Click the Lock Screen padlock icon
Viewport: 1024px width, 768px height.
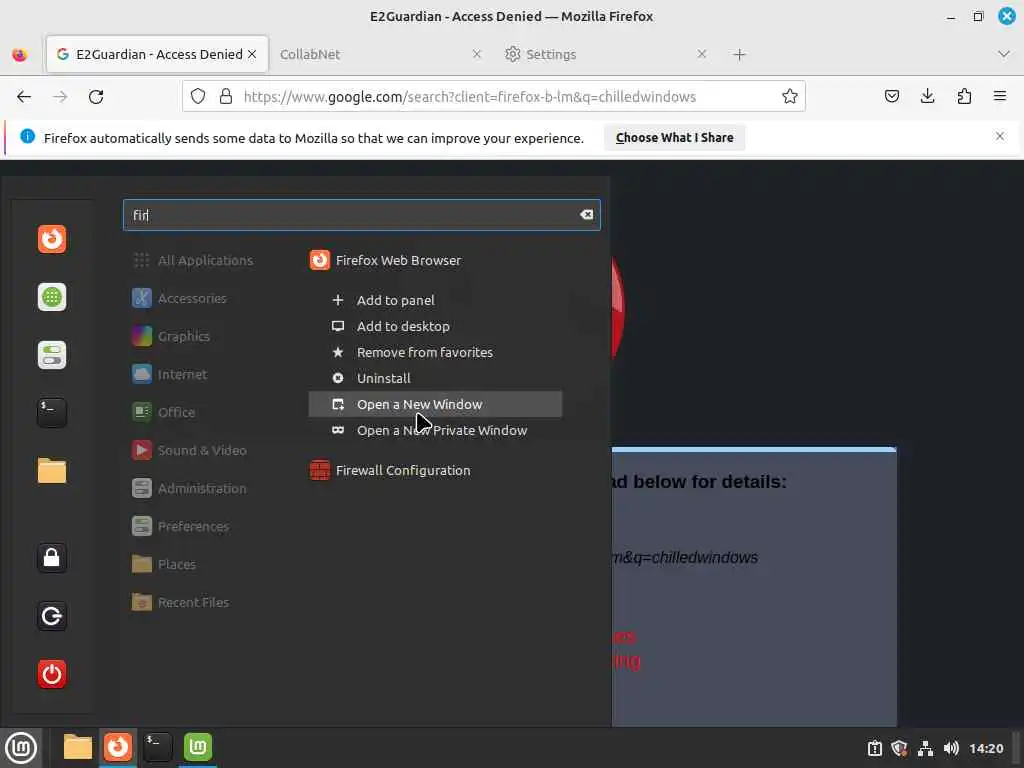[52, 558]
